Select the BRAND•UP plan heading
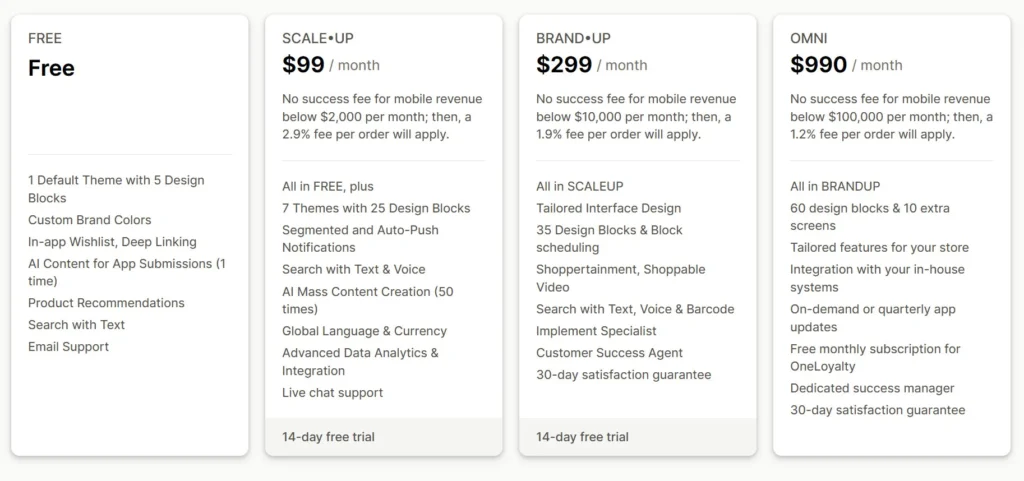The height and width of the screenshot is (481, 1024). tap(573, 38)
